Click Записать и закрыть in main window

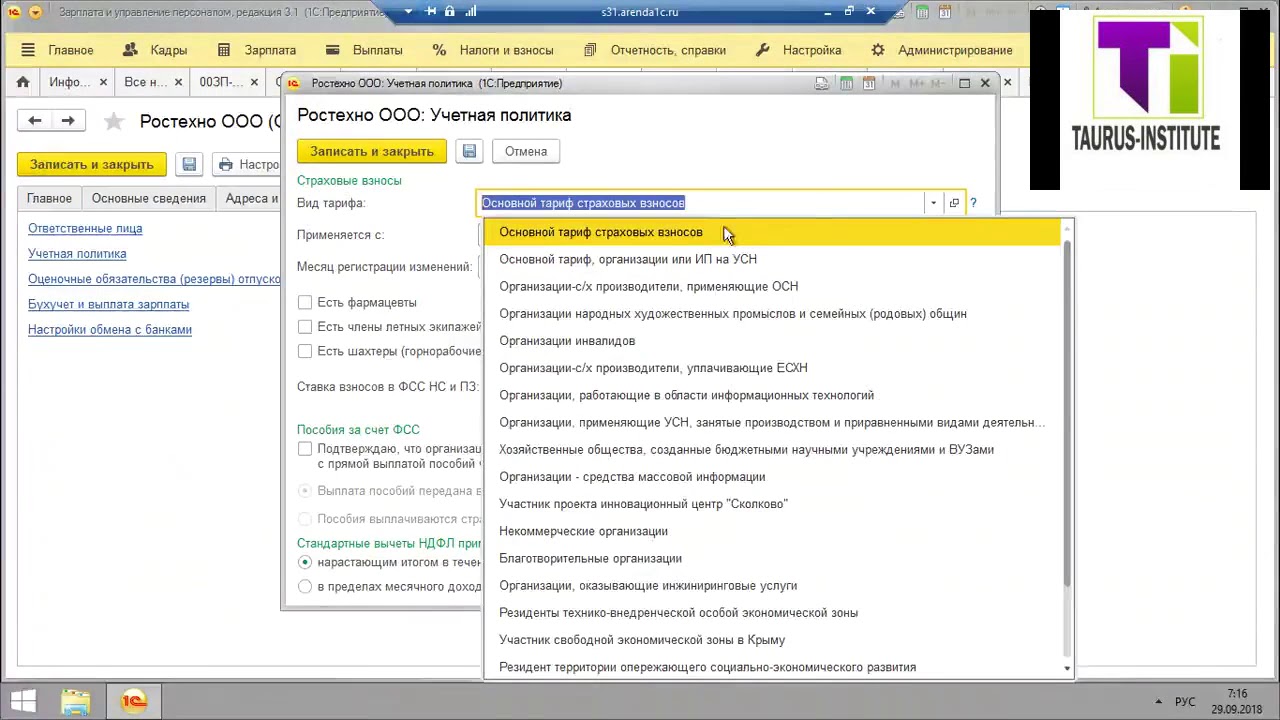(92, 164)
